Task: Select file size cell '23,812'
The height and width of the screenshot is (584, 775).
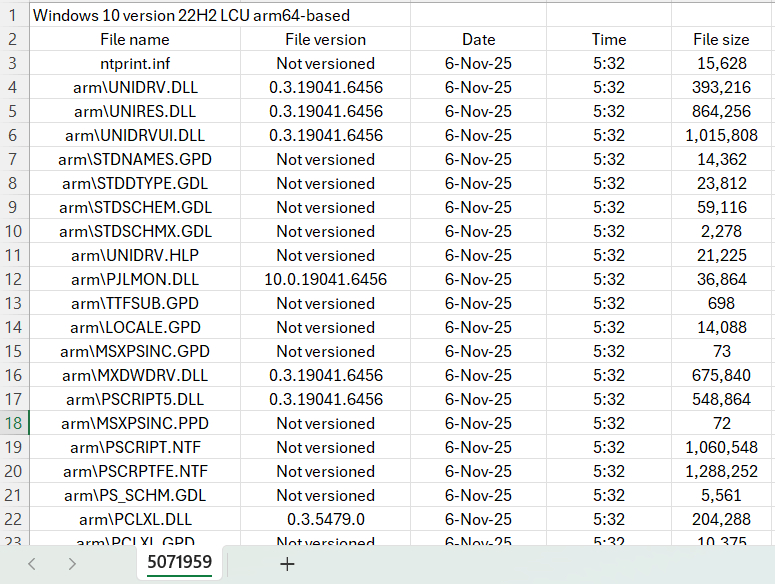Action: click(x=722, y=183)
